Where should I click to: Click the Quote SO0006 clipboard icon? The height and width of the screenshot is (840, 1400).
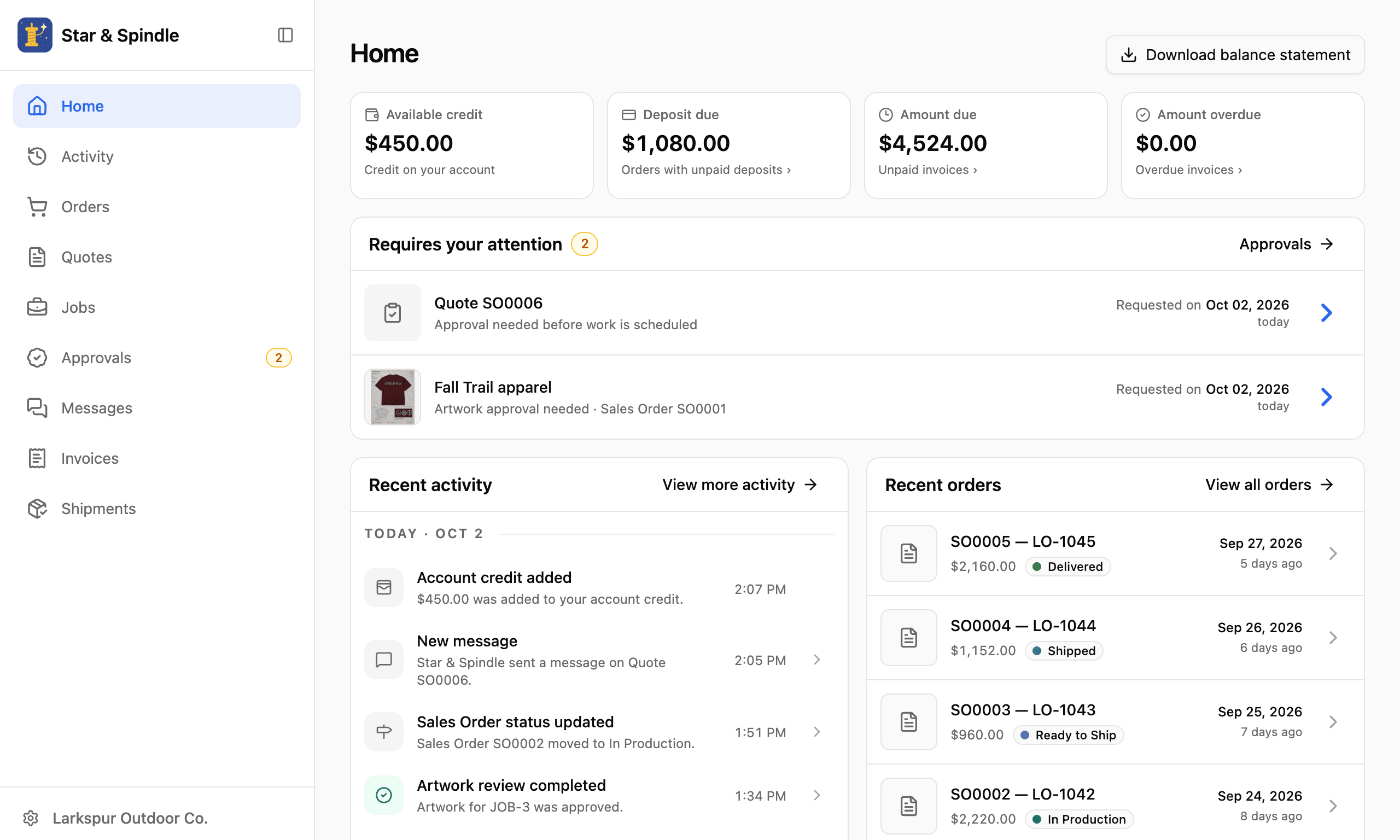[x=393, y=312]
